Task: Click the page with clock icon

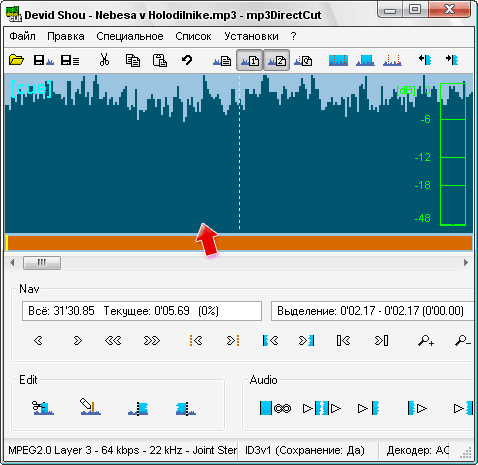Action: [303, 61]
